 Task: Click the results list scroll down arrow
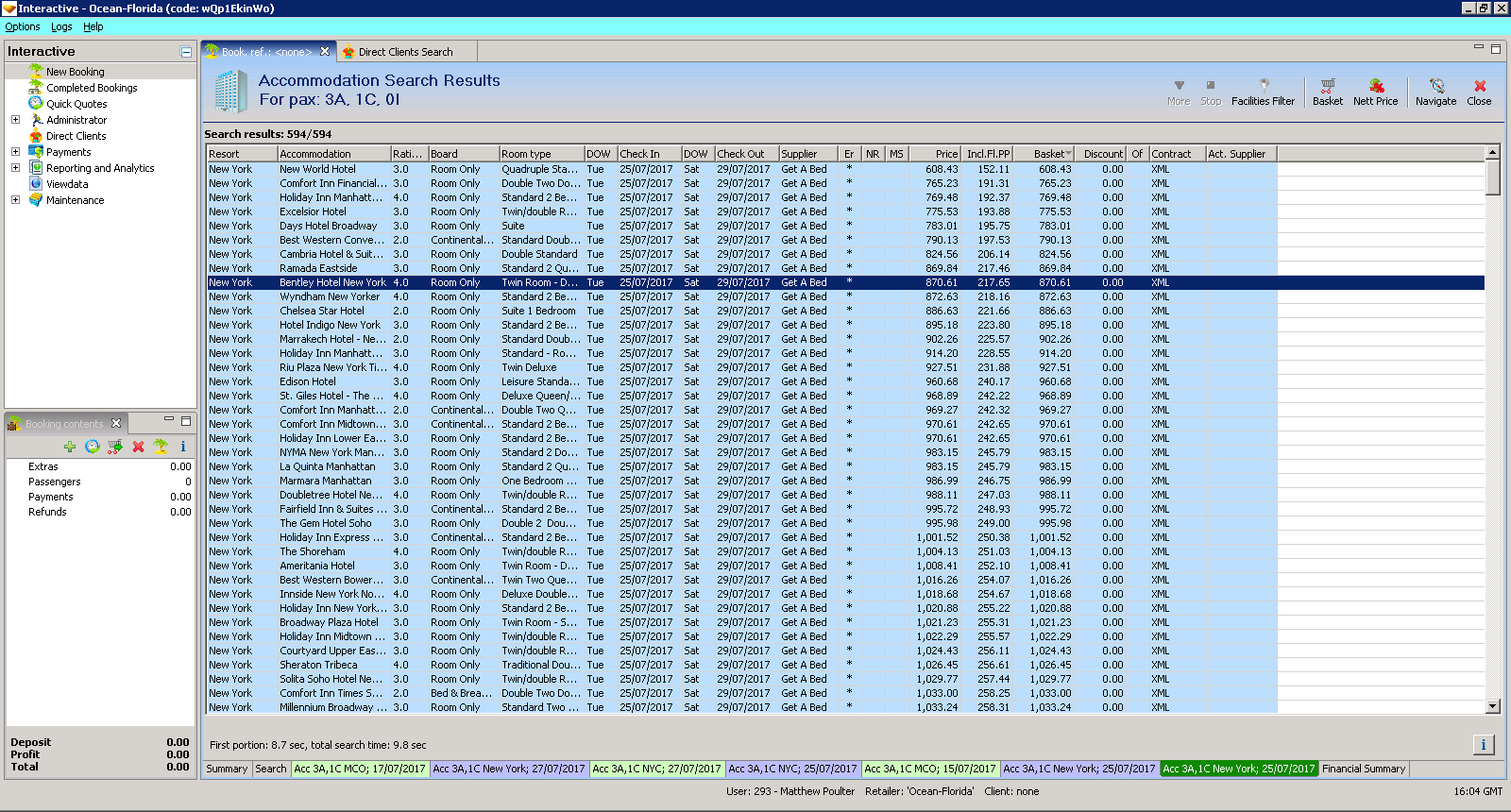[1493, 706]
